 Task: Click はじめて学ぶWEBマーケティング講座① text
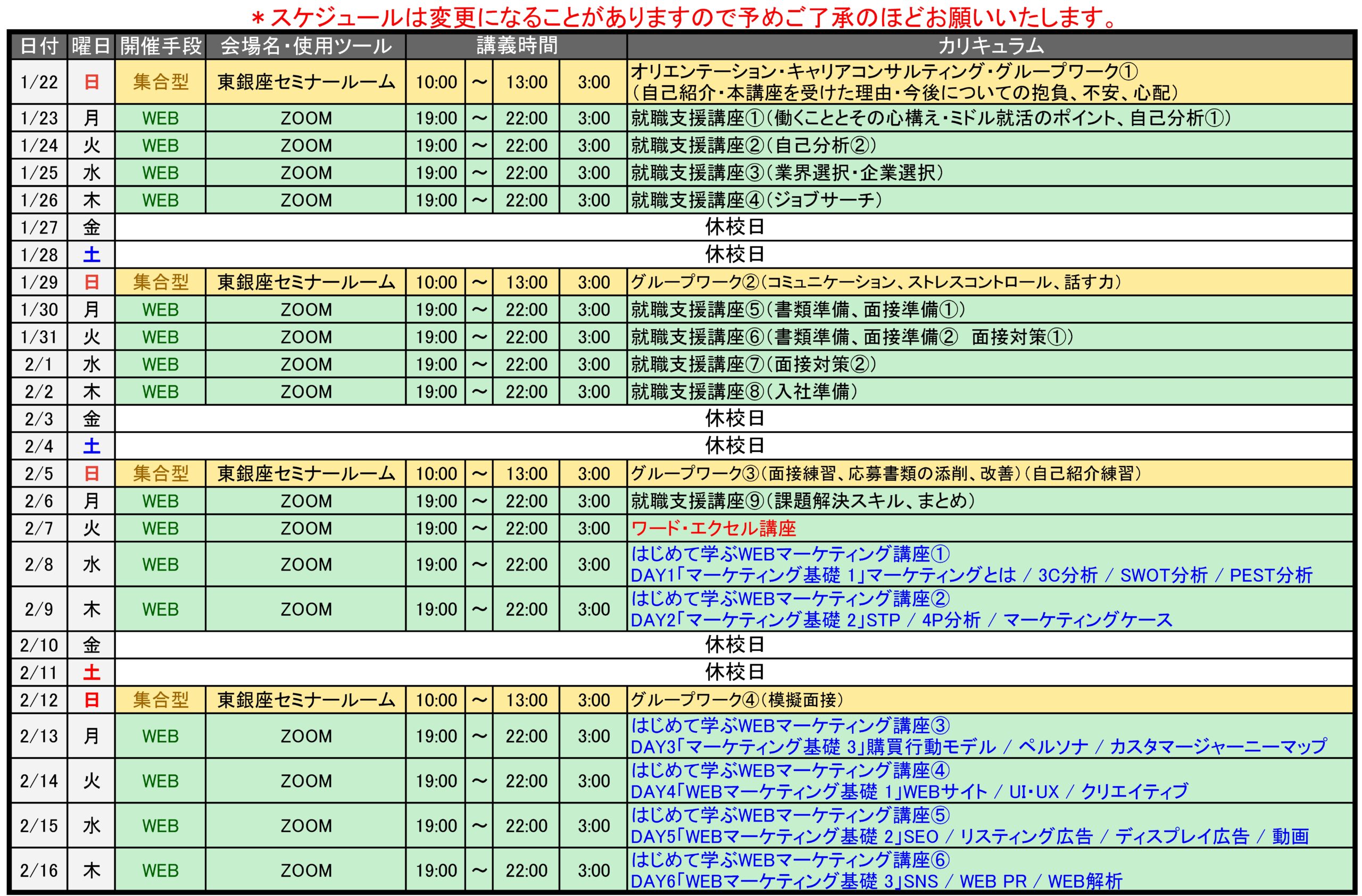pyautogui.click(x=790, y=554)
